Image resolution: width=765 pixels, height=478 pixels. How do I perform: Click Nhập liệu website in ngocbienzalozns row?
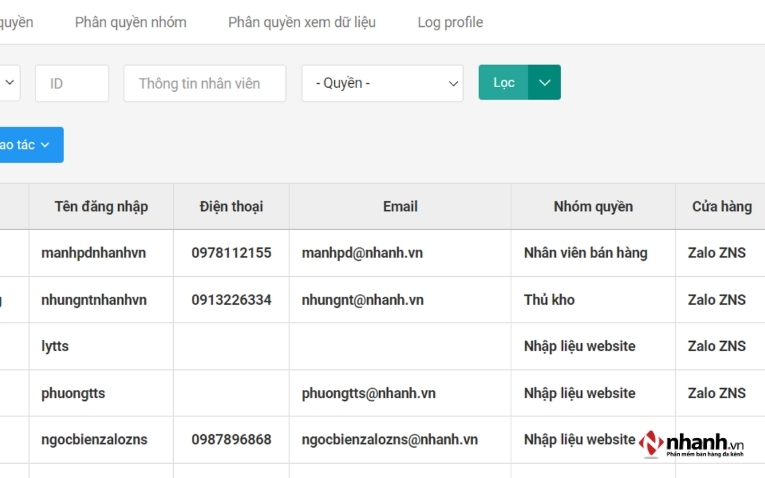click(x=580, y=439)
